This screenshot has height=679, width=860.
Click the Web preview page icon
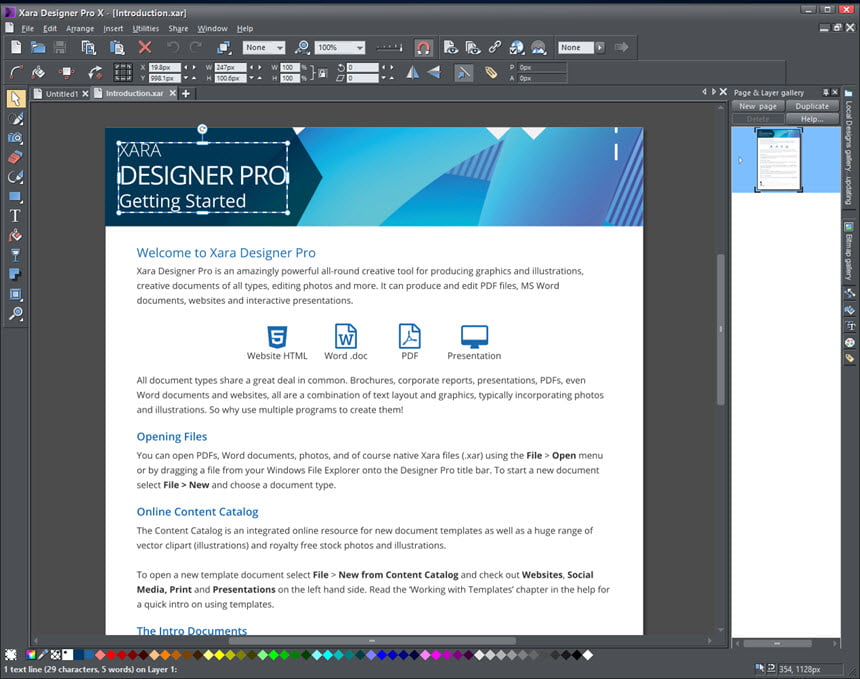click(x=450, y=48)
